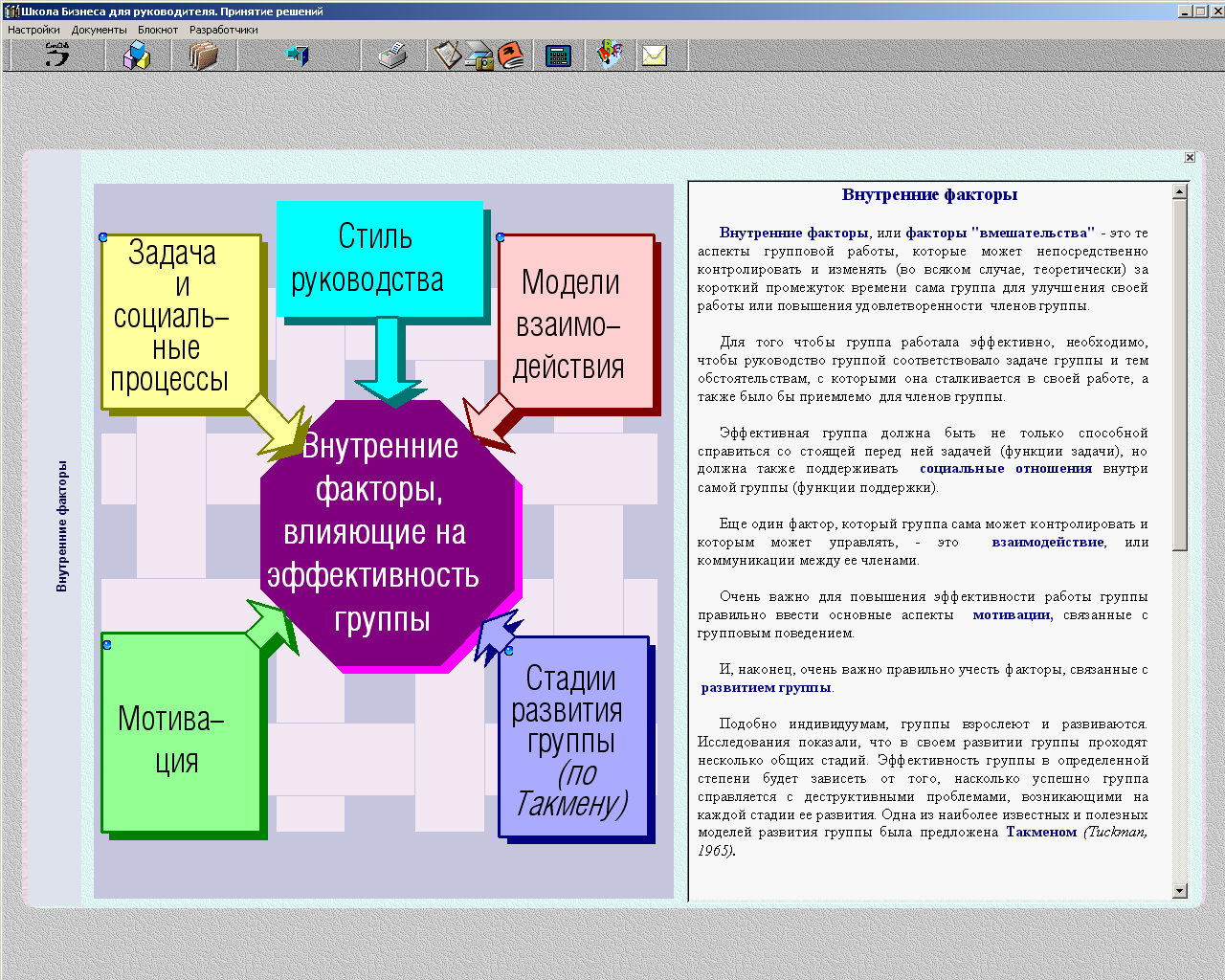Image resolution: width=1225 pixels, height=980 pixels.
Task: Launch the calculator toolbar icon
Action: coord(558,56)
